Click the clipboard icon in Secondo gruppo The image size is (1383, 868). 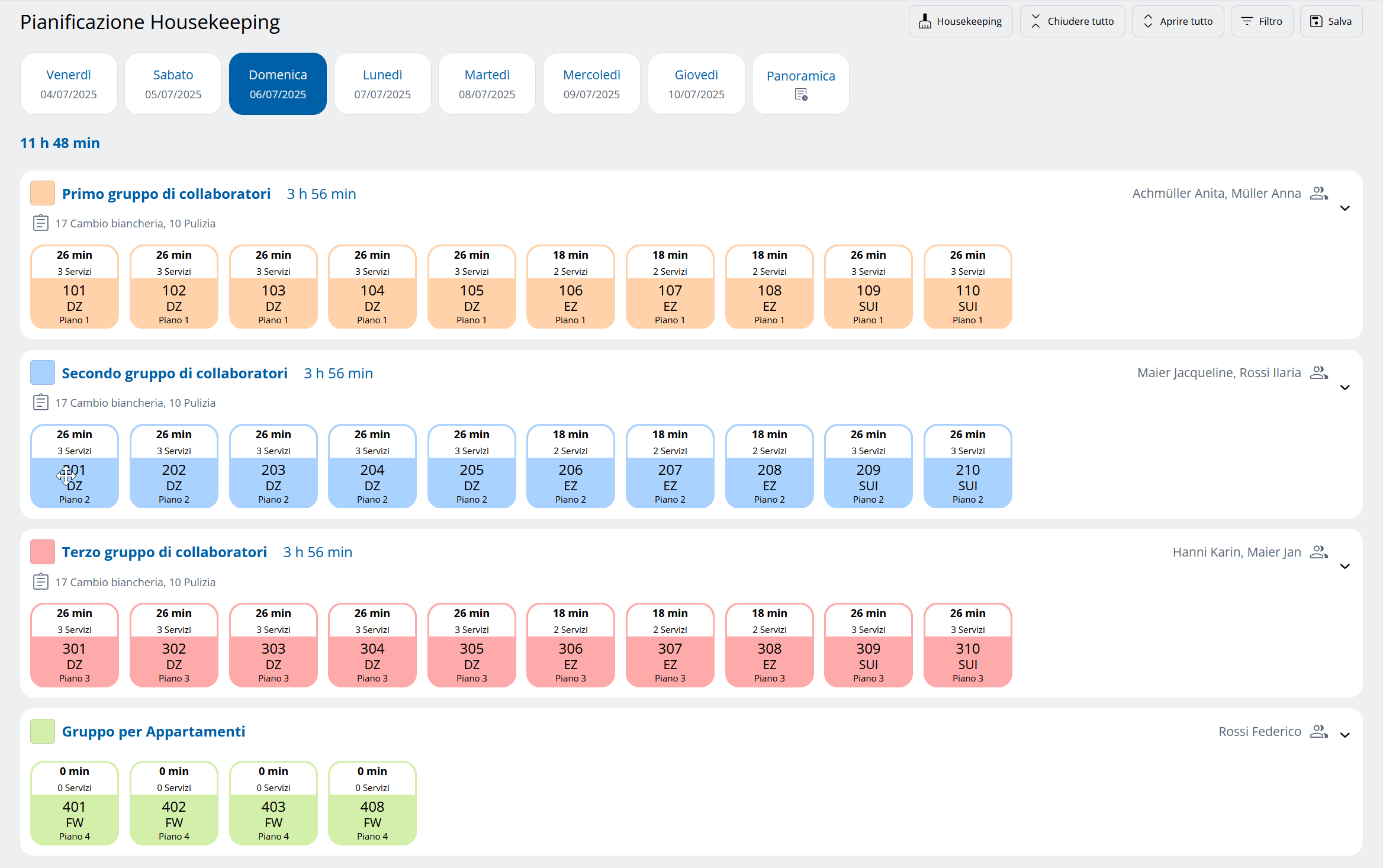point(40,403)
